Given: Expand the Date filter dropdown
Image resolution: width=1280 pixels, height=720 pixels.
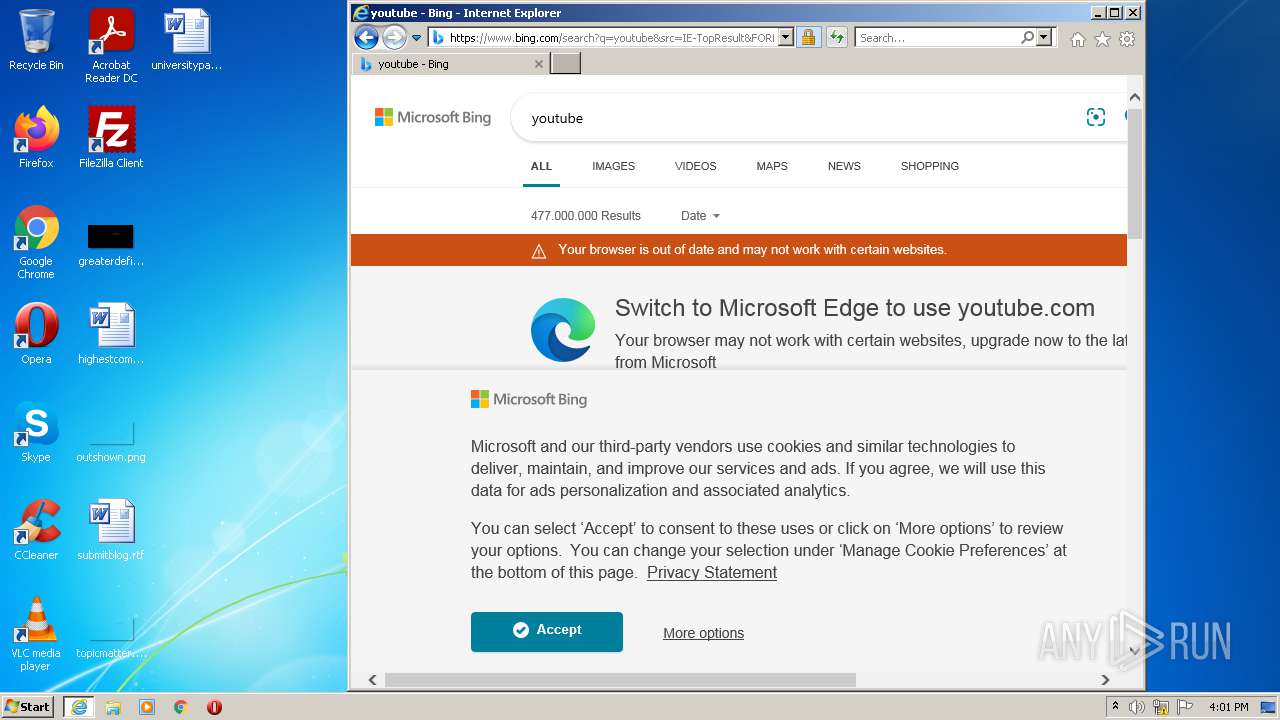Looking at the screenshot, I should pos(700,216).
